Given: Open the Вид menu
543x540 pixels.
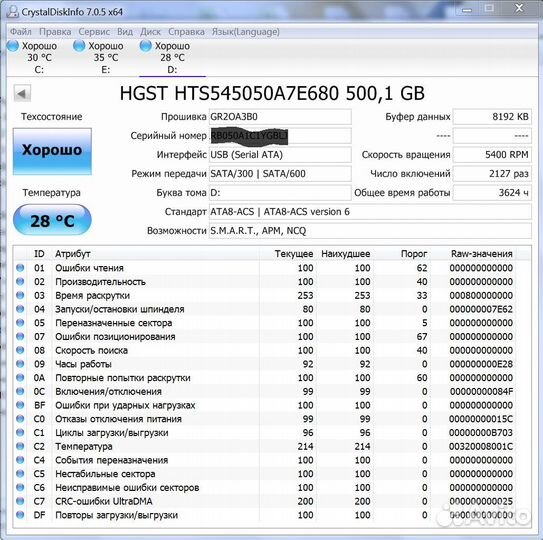Looking at the screenshot, I should [x=125, y=32].
